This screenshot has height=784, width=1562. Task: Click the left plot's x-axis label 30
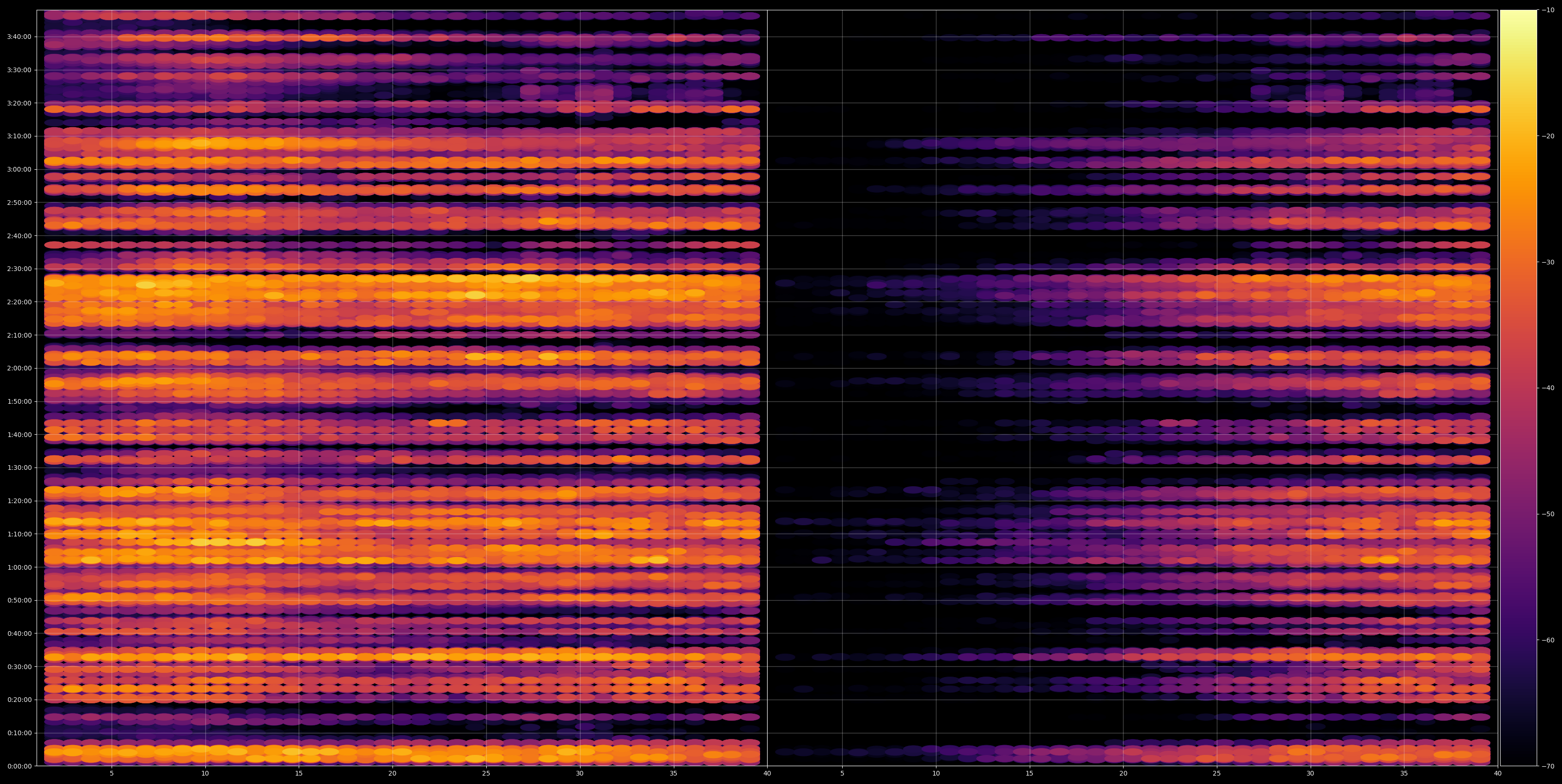pyautogui.click(x=580, y=774)
